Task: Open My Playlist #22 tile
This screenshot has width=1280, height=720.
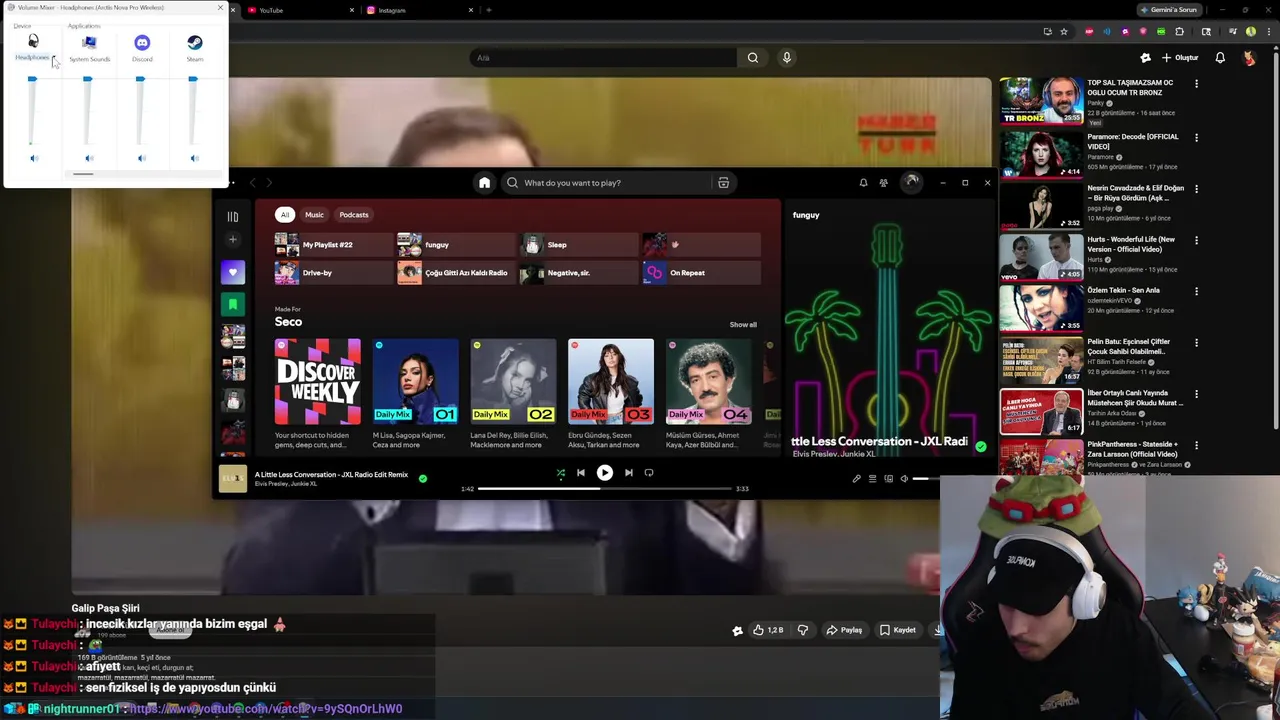Action: coord(334,245)
